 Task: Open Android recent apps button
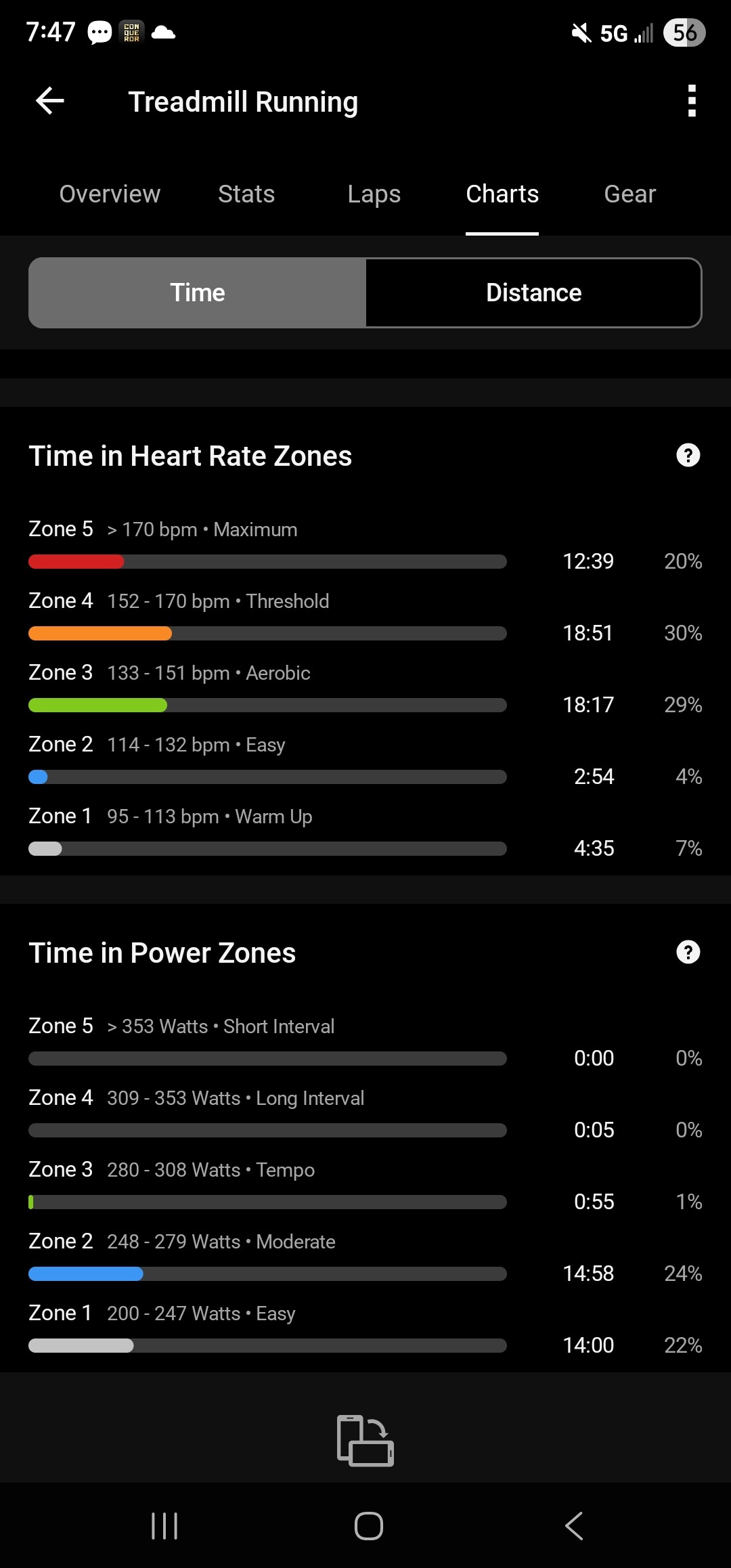click(164, 1526)
